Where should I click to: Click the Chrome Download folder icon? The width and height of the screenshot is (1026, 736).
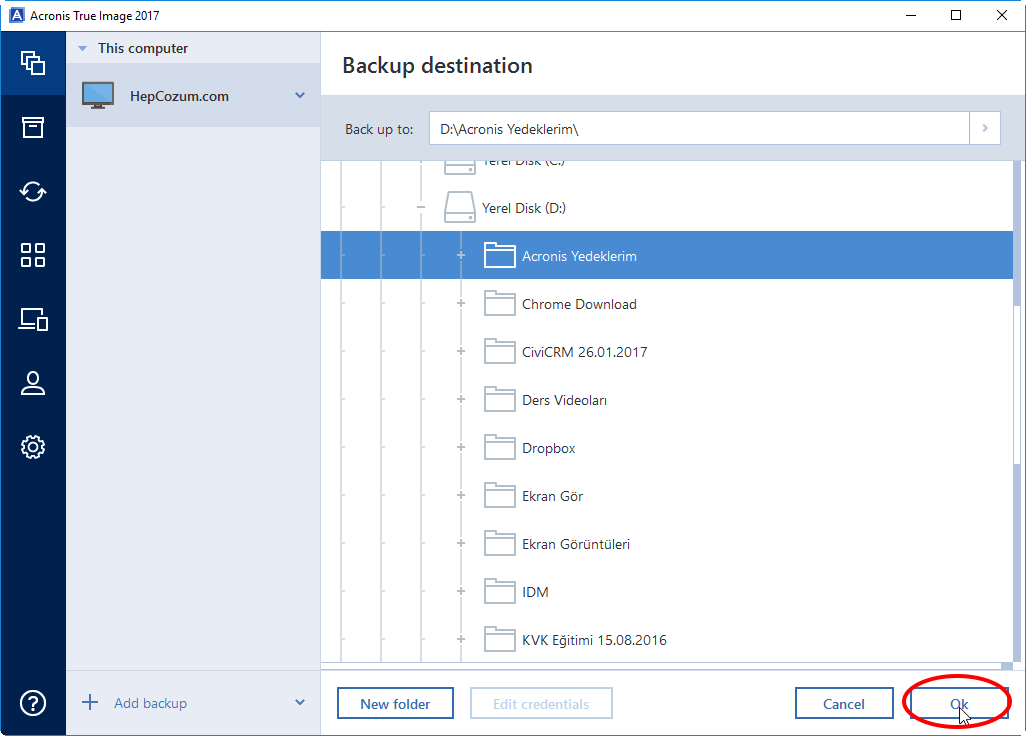click(499, 304)
